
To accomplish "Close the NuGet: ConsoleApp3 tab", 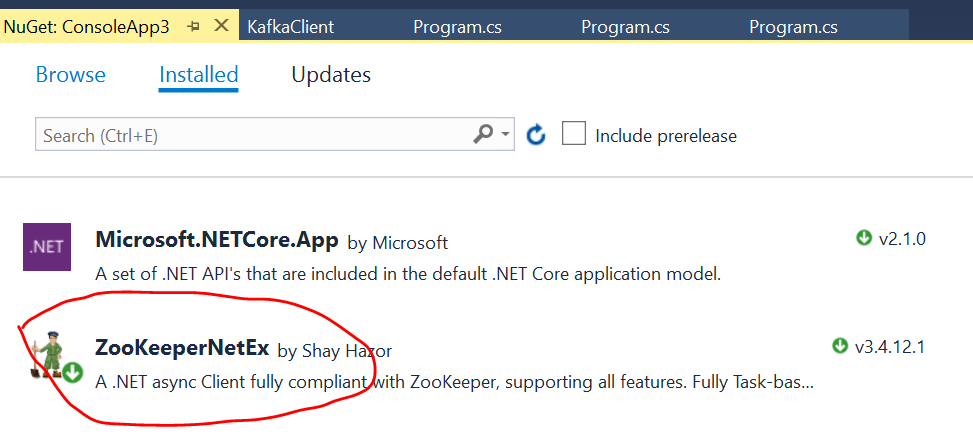I will [220, 27].
